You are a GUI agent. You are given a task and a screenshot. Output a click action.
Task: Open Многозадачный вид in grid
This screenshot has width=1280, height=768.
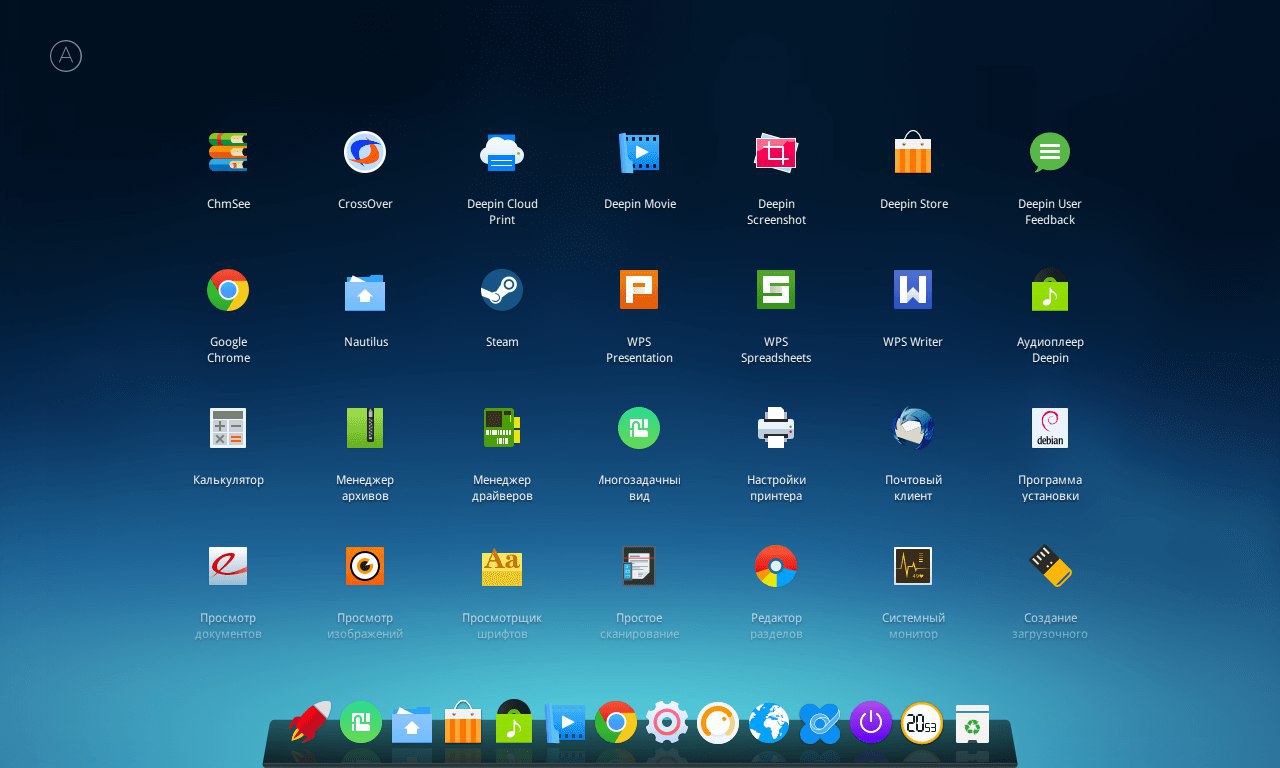click(639, 428)
